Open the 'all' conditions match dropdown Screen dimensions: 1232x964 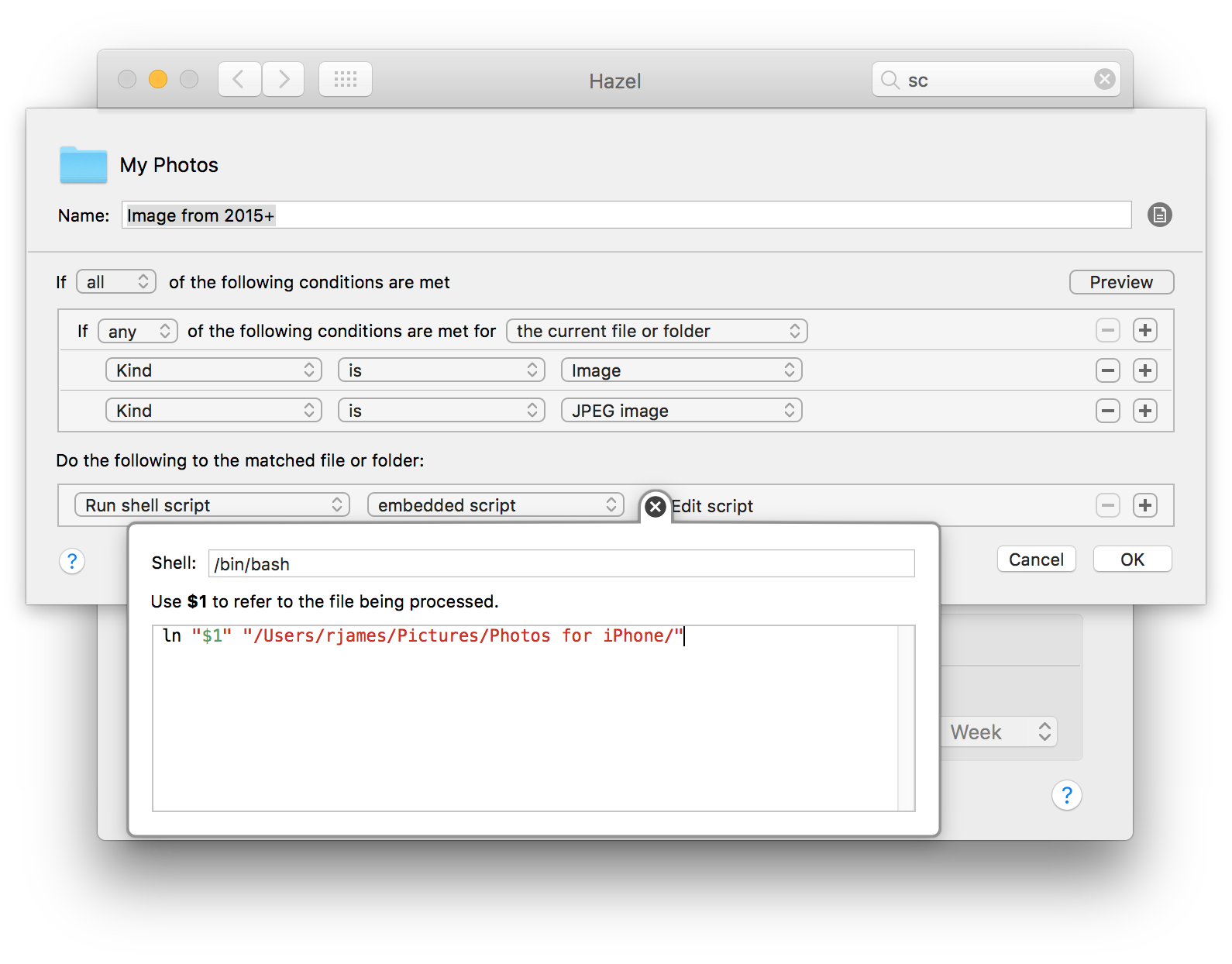coord(116,282)
